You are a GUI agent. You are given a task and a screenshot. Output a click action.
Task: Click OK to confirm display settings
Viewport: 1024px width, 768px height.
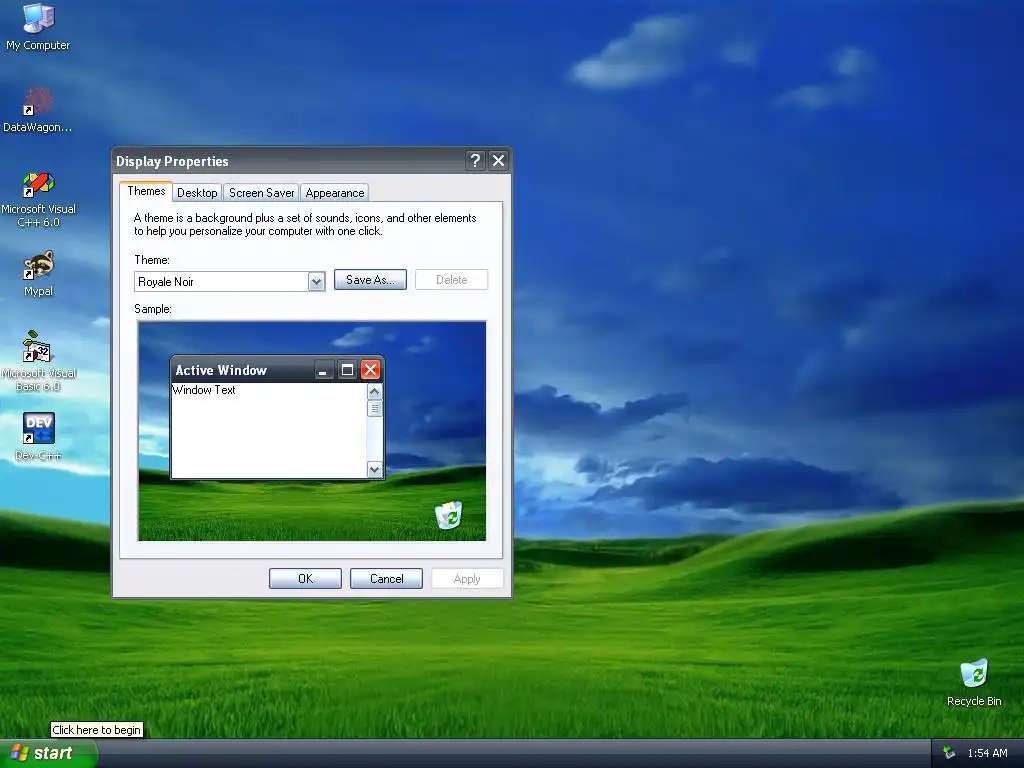pos(305,579)
